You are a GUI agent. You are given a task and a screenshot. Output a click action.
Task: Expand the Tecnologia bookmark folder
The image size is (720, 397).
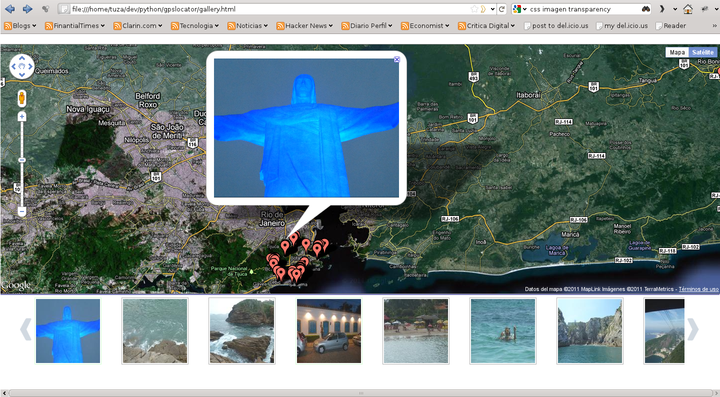coord(195,26)
